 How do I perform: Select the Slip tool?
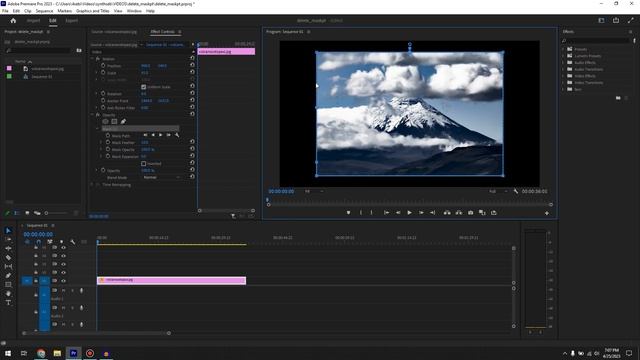8,267
